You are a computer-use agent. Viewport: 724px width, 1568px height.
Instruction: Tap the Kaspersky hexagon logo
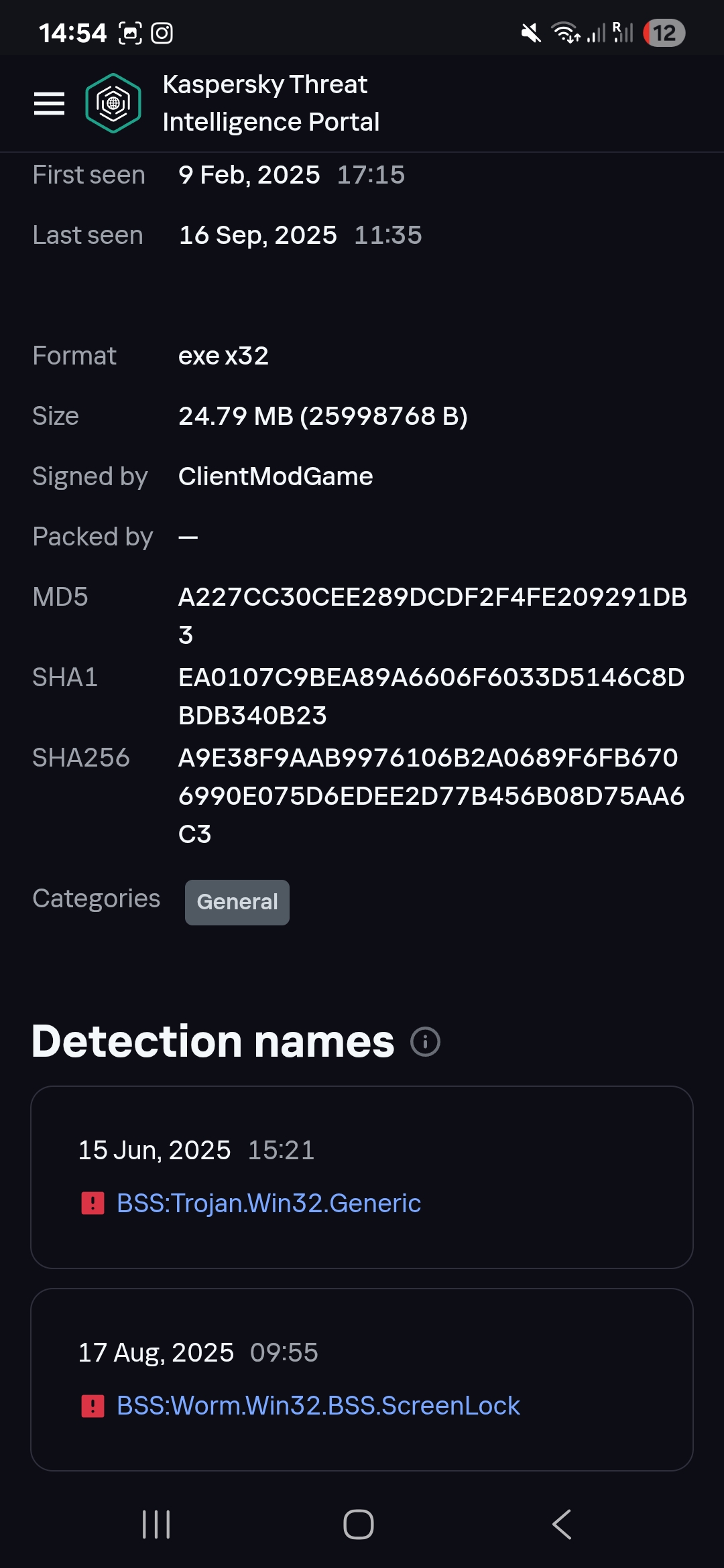point(113,103)
